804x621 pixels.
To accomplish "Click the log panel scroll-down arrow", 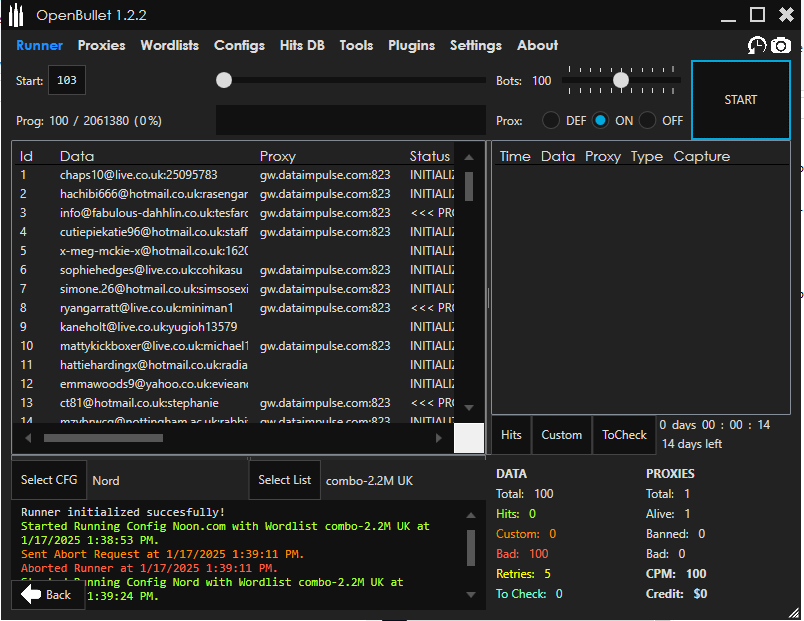I will pyautogui.click(x=471, y=593).
